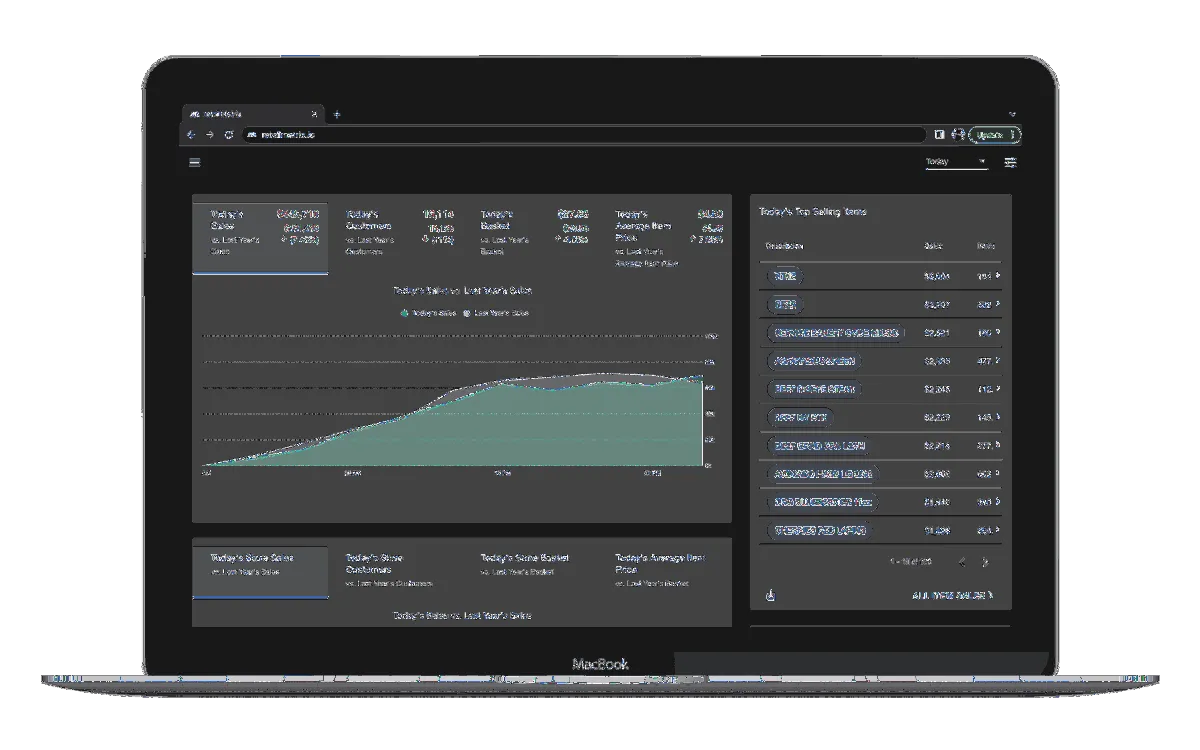Switch to Today's Store Customers tab
The height and width of the screenshot is (750, 1200).
pyautogui.click(x=395, y=570)
